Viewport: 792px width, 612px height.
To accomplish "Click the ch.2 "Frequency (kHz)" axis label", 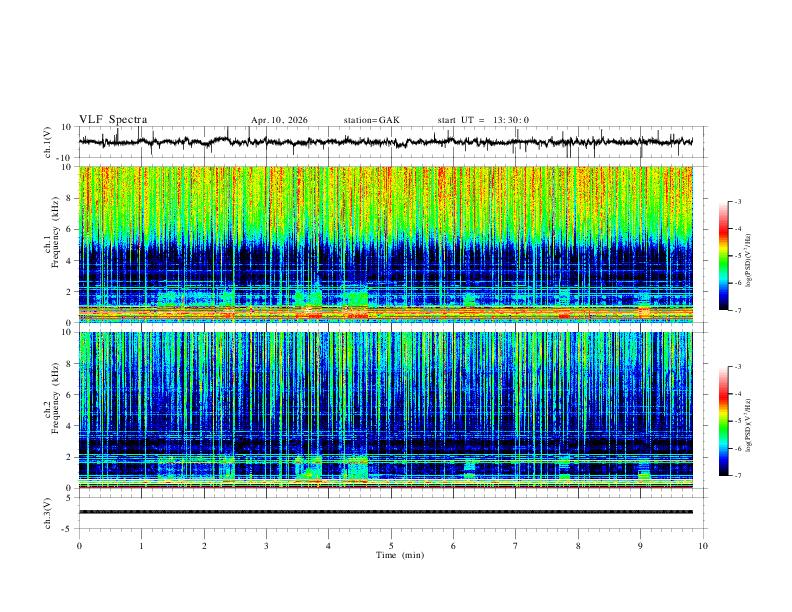I will coord(56,398).
